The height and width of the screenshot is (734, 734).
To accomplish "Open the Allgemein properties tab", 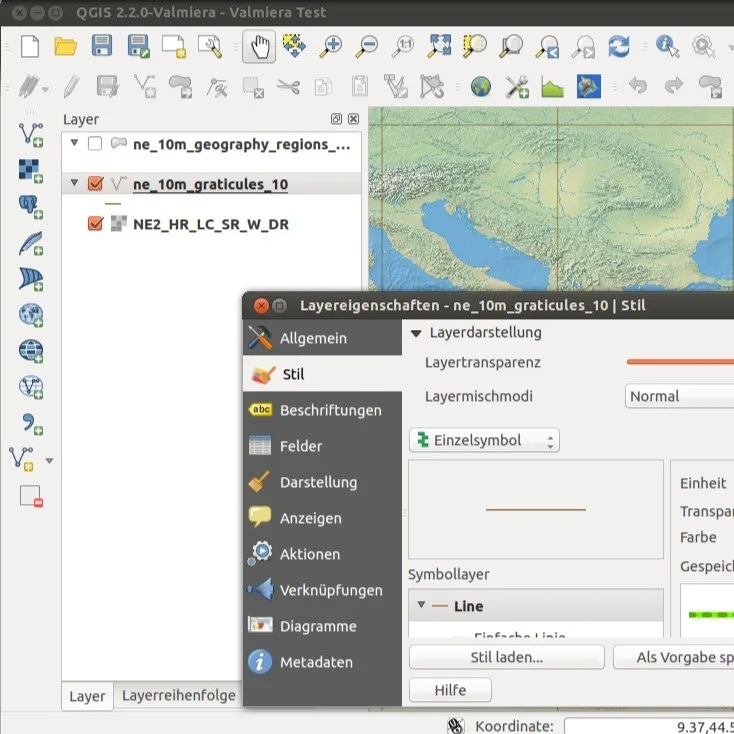I will click(322, 338).
